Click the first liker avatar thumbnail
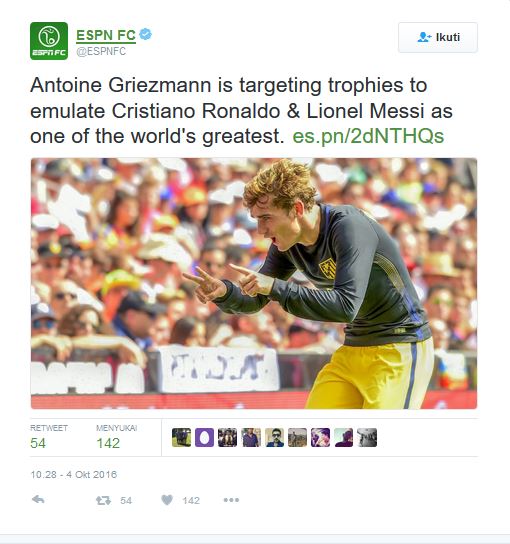 coord(181,437)
